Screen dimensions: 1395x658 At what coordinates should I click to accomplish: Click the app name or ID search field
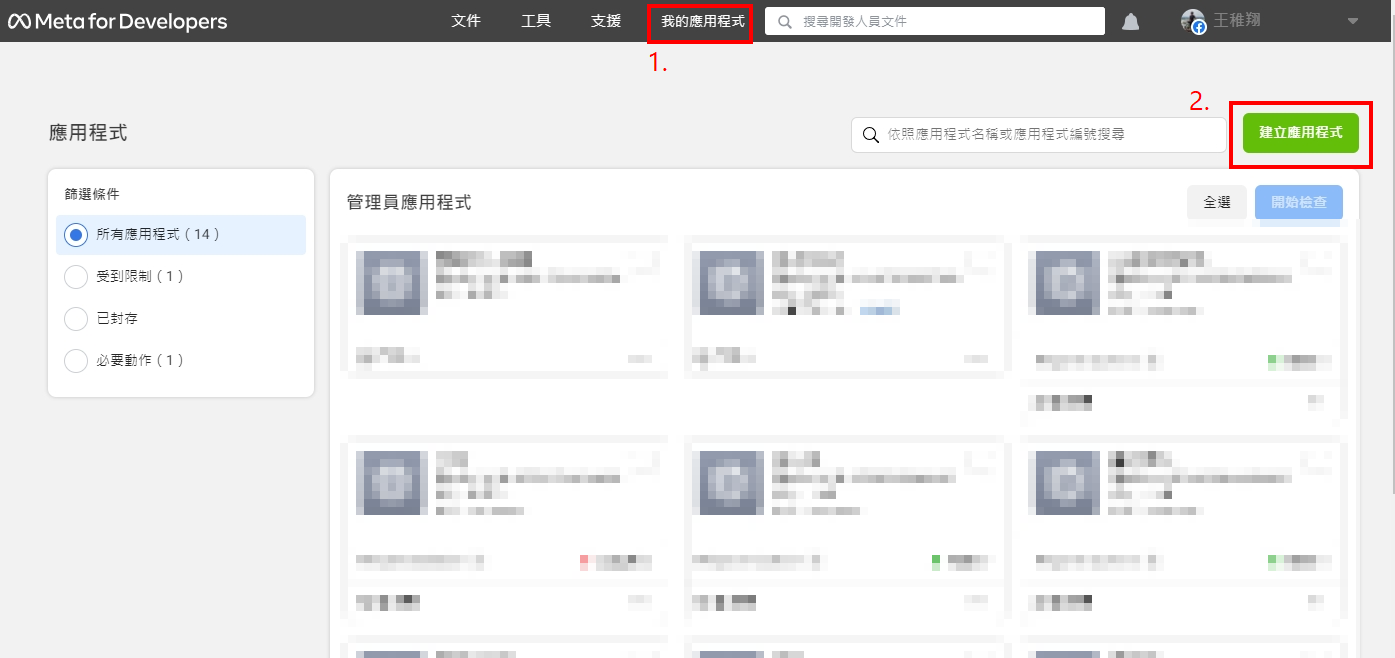1039,134
